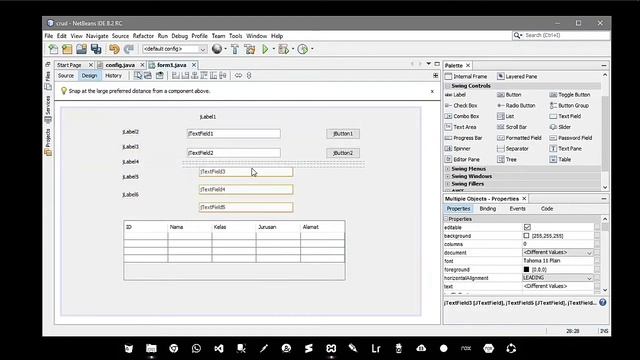Open the Refactor menu
This screenshot has height=360, width=640.
[143, 36]
